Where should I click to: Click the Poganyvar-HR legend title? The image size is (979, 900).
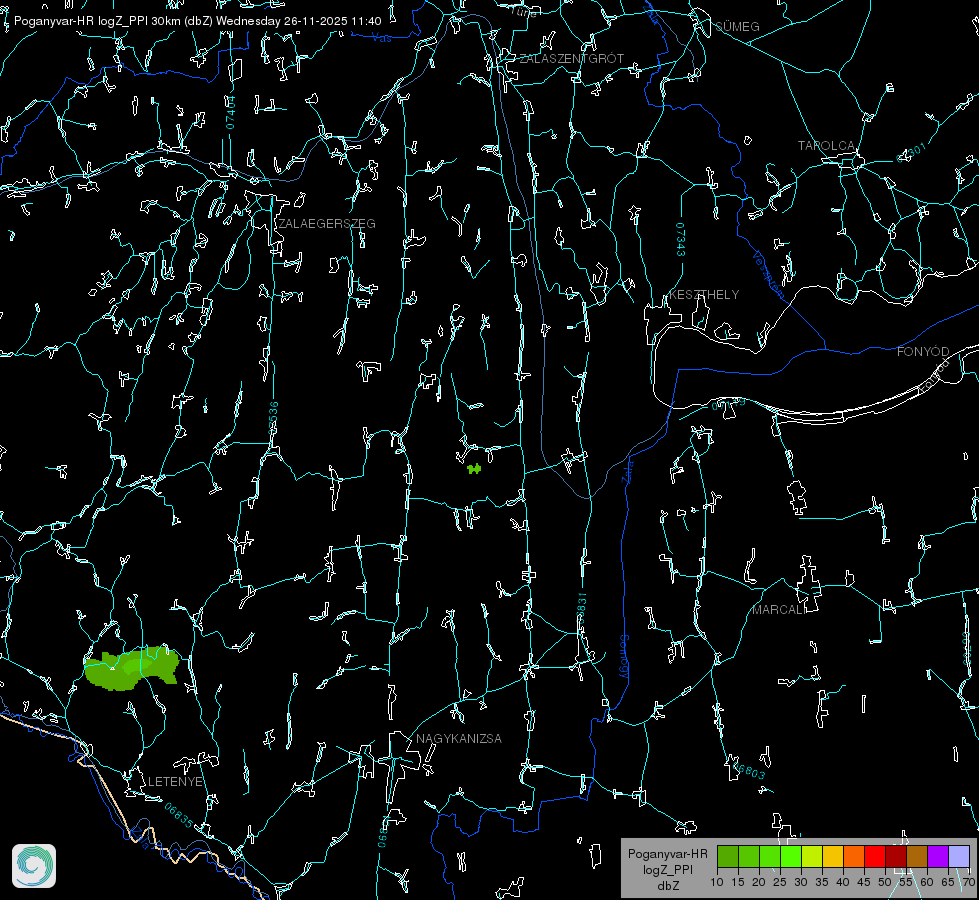(667, 854)
